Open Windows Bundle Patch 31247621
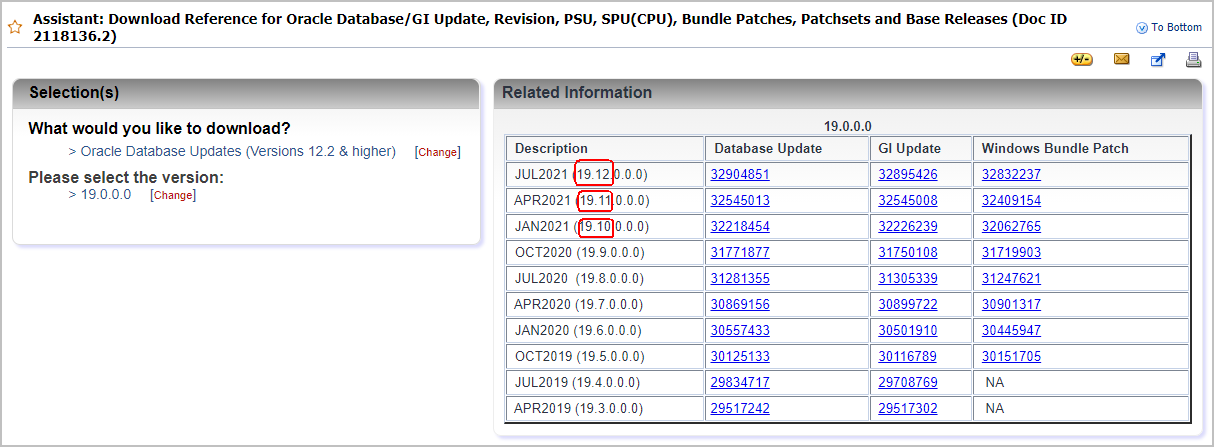1214x447 pixels. coord(1011,278)
